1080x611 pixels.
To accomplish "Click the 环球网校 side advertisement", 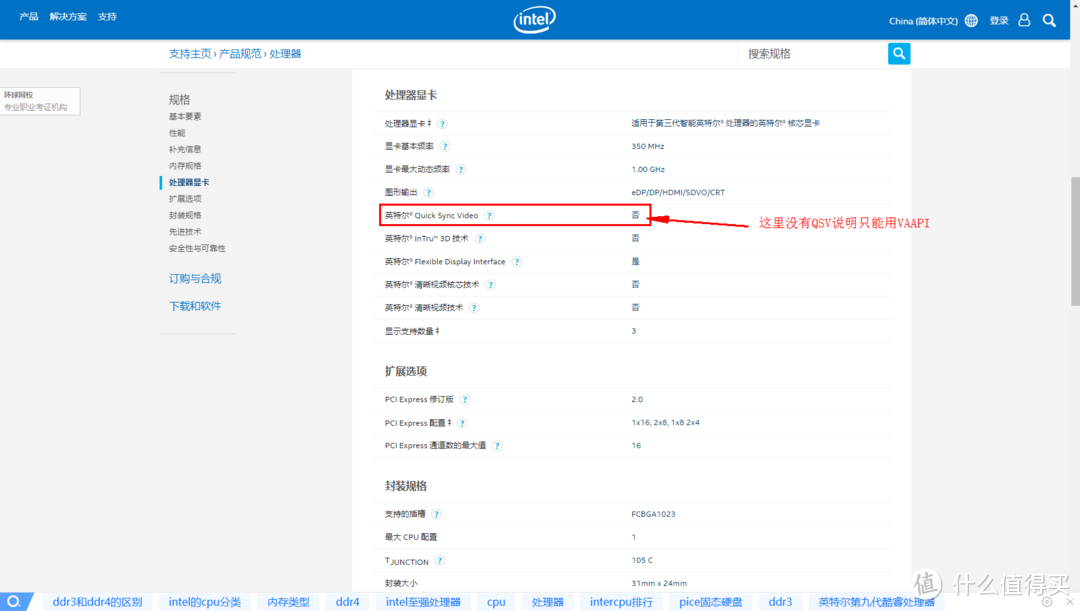I will [40, 101].
